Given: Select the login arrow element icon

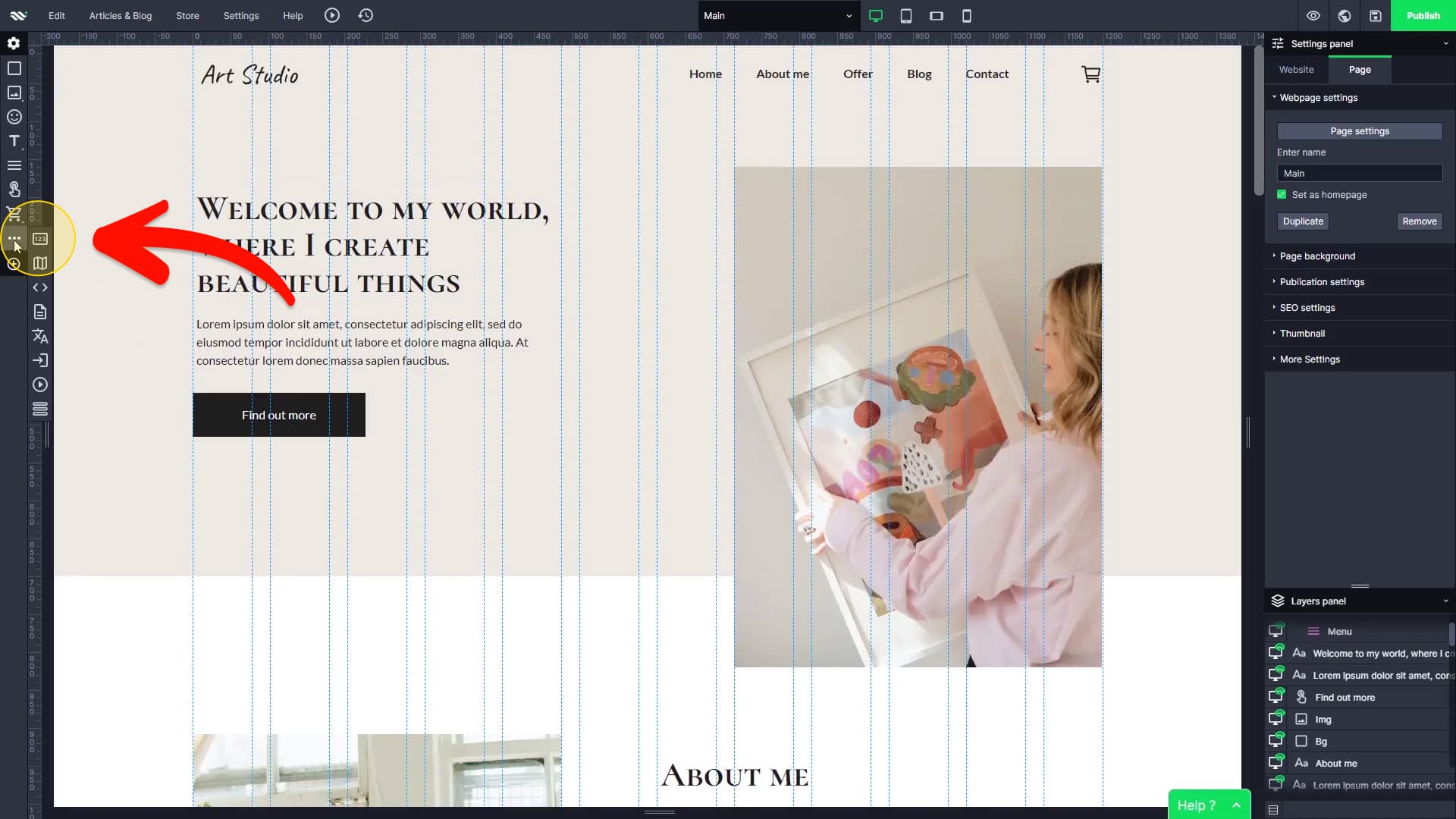Looking at the screenshot, I should coord(40,360).
